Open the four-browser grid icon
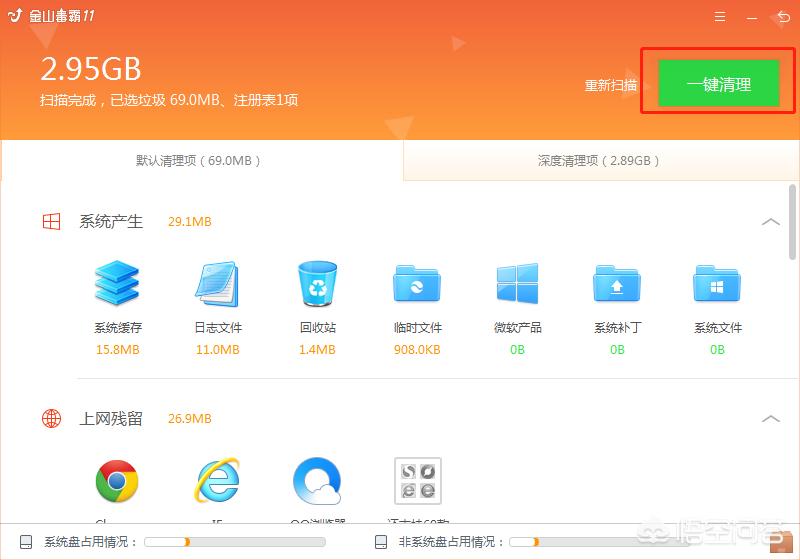Image resolution: width=800 pixels, height=560 pixels. tap(417, 480)
